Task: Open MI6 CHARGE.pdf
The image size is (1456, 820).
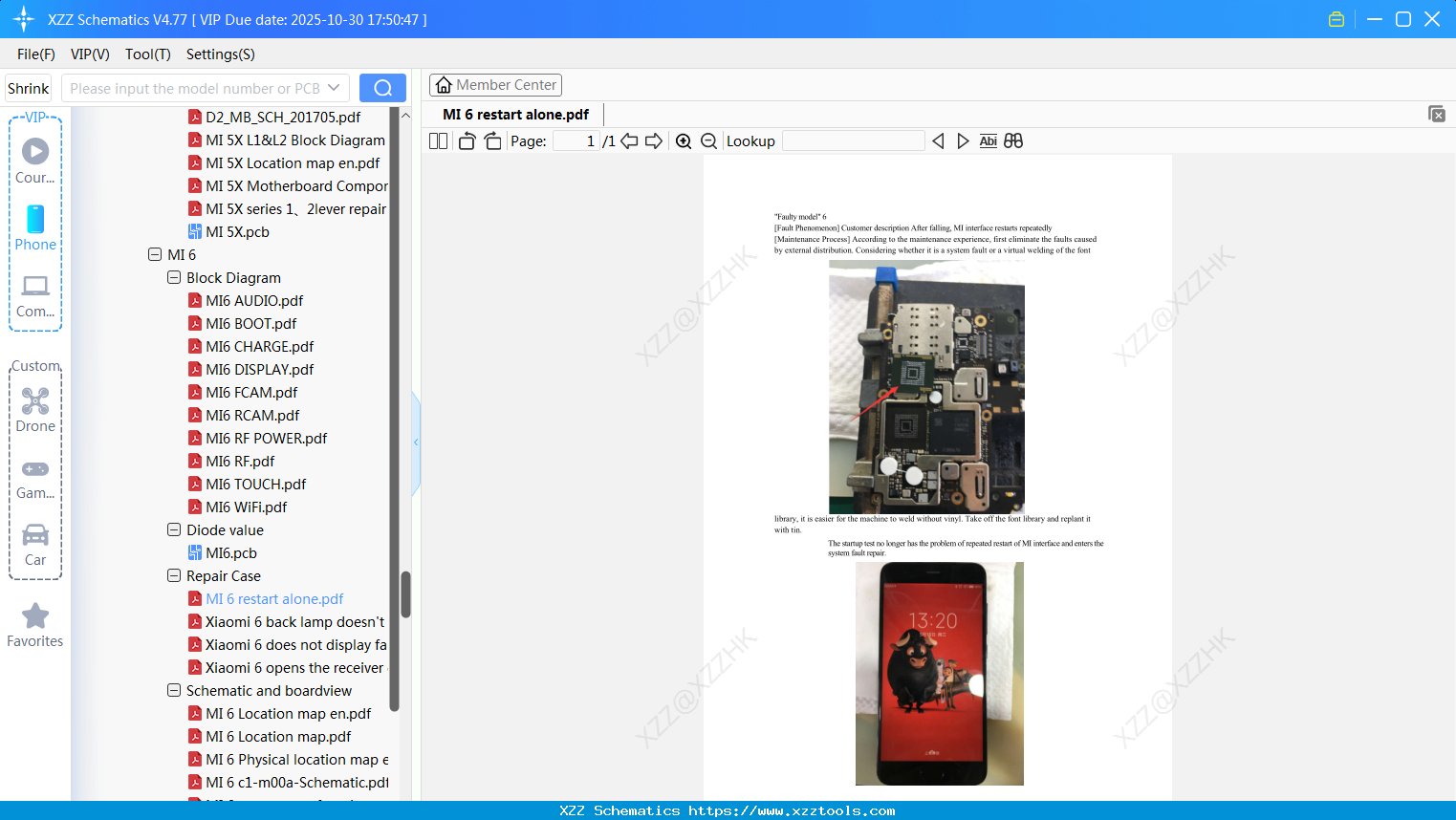Action: click(x=260, y=346)
